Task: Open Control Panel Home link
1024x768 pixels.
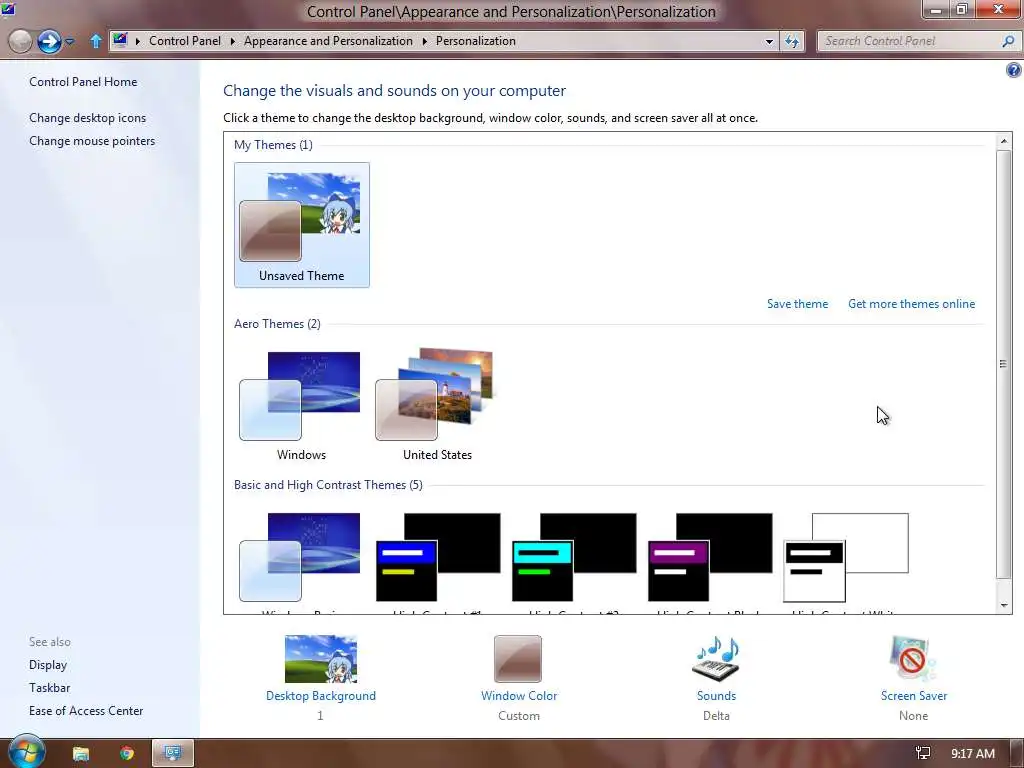Action: click(83, 82)
